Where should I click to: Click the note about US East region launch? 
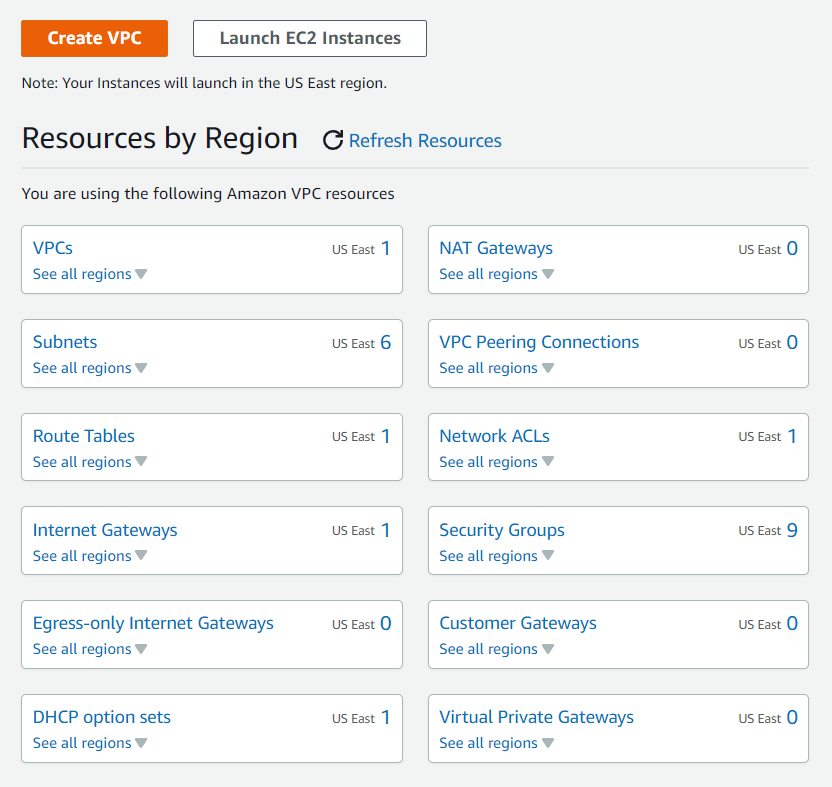[204, 83]
